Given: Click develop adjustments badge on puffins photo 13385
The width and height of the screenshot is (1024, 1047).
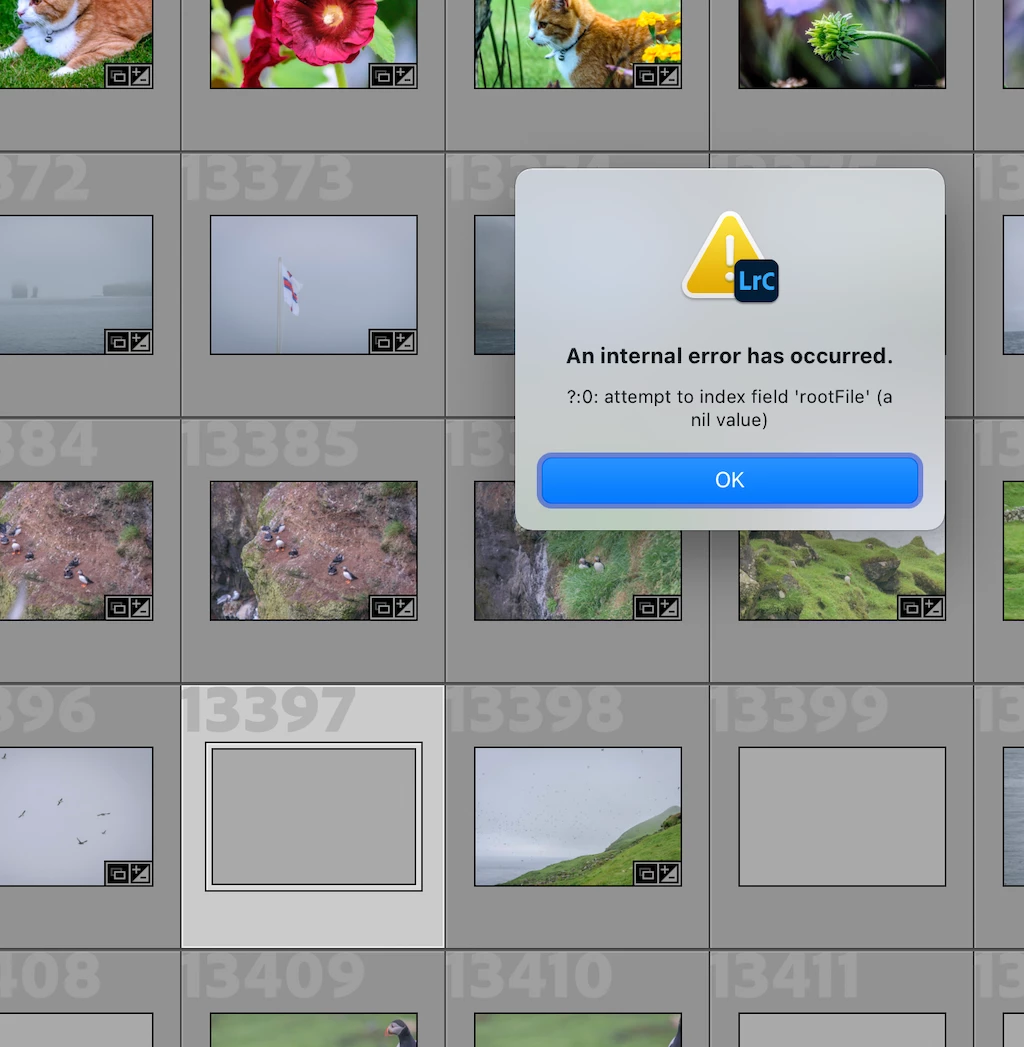Looking at the screenshot, I should click(405, 608).
